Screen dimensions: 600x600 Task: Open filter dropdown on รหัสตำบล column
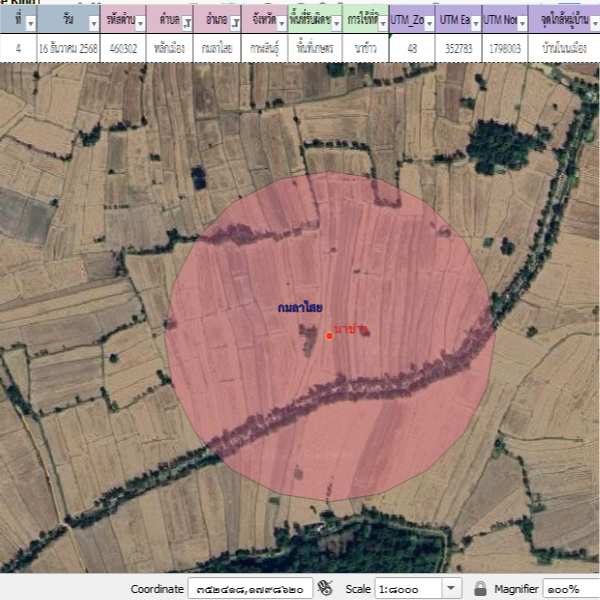pos(139,22)
